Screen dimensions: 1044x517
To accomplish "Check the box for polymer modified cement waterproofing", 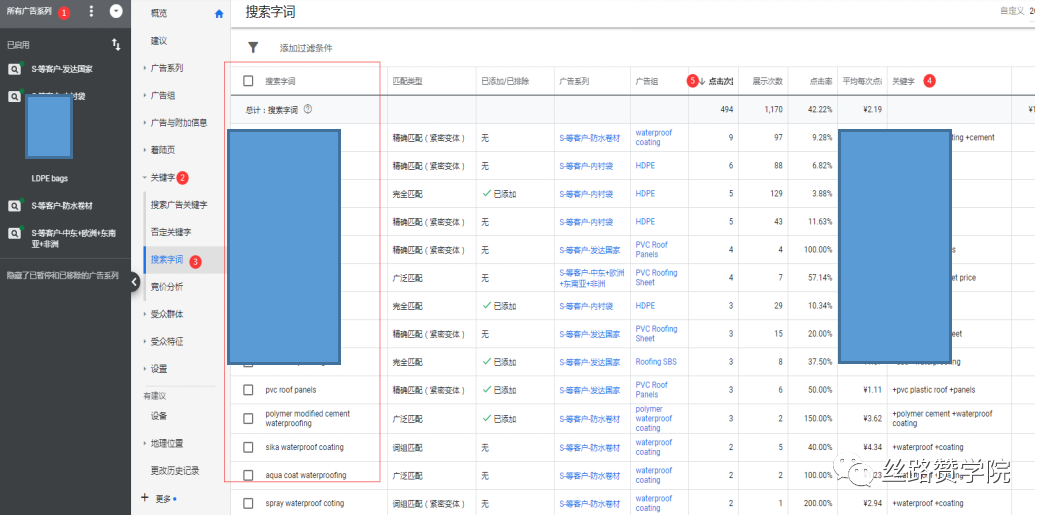I will (248, 418).
